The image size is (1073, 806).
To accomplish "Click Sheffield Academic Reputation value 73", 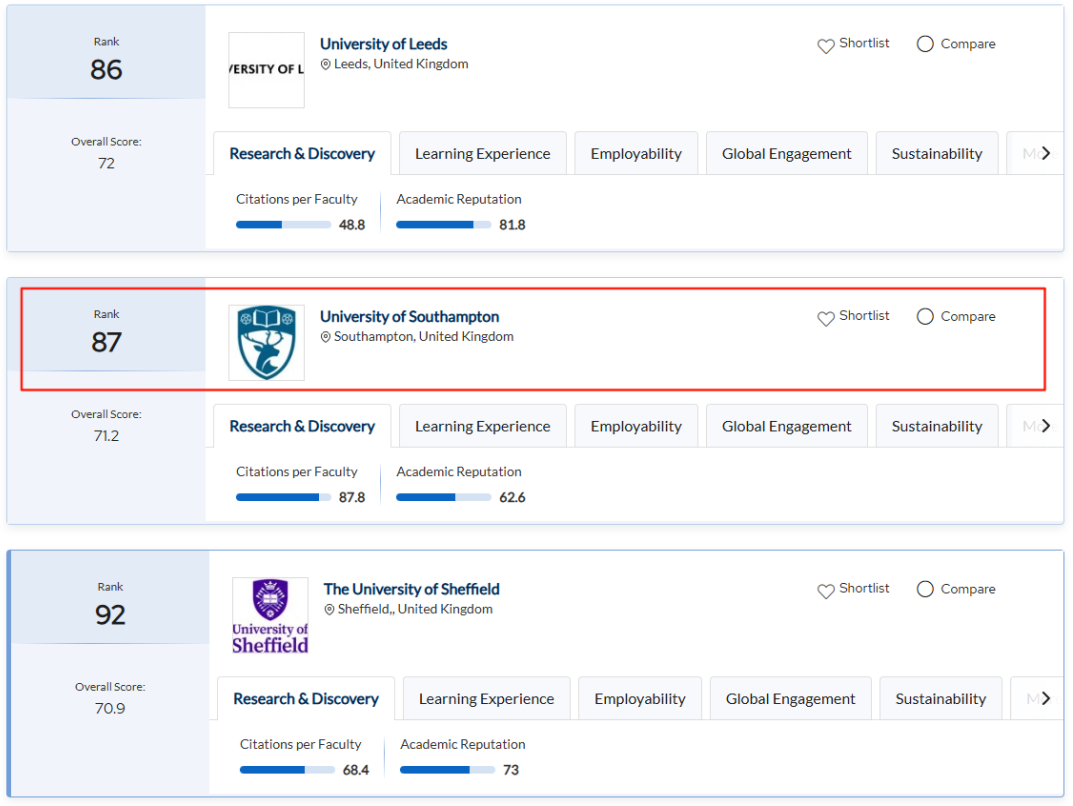I will [510, 770].
